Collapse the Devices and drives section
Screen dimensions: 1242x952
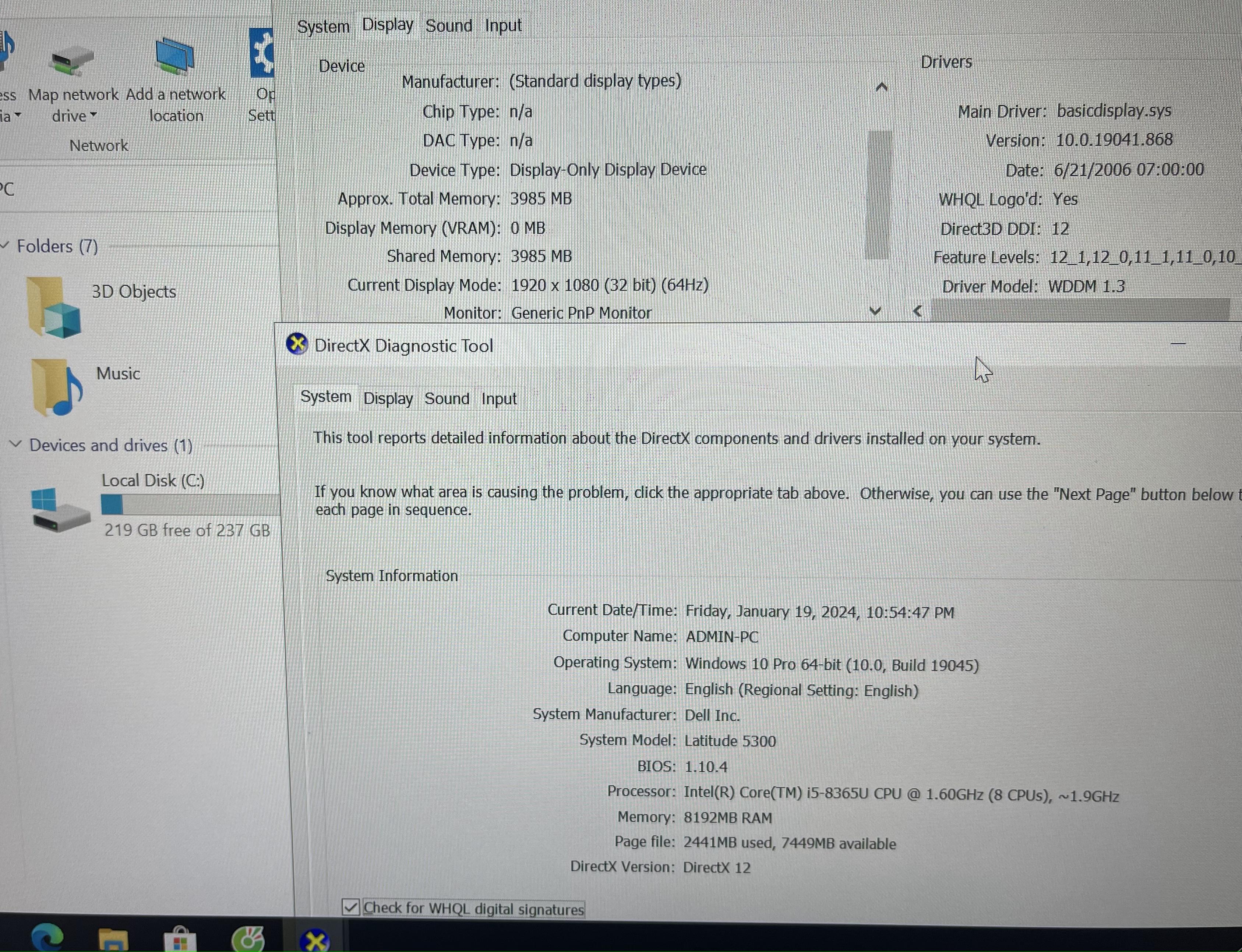[x=16, y=444]
